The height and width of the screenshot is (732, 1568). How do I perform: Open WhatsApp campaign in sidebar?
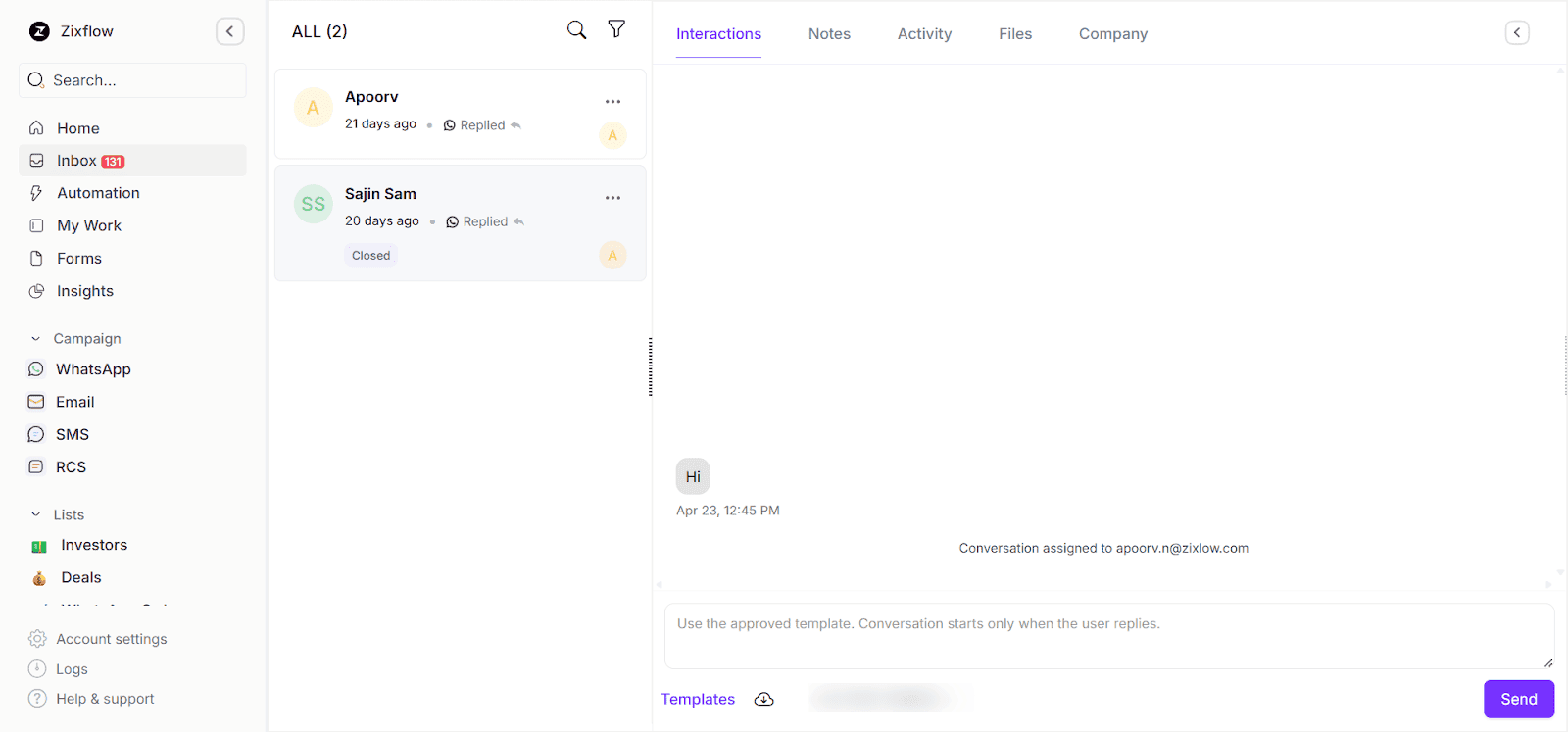93,369
